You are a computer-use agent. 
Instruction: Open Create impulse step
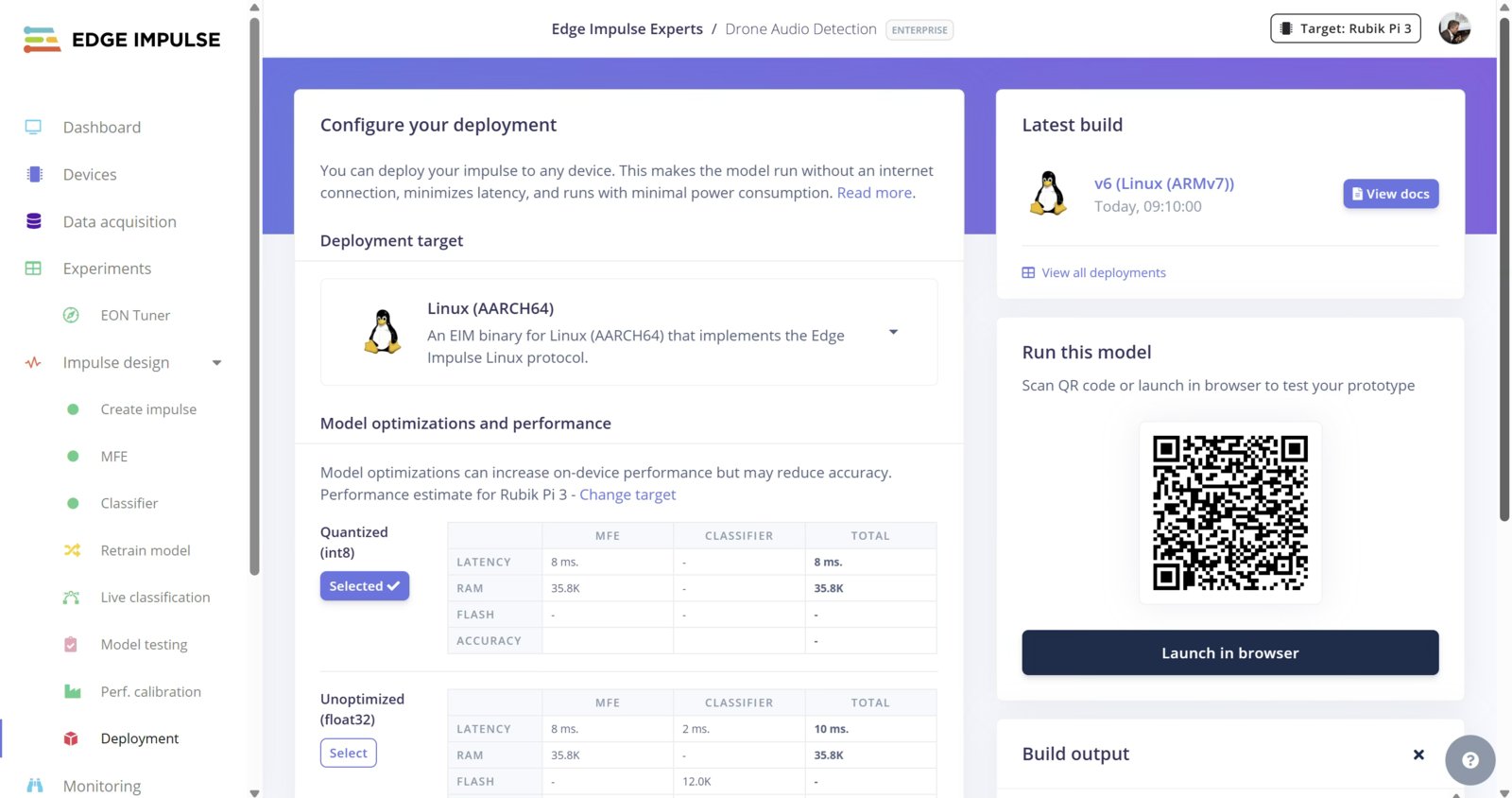(x=148, y=409)
